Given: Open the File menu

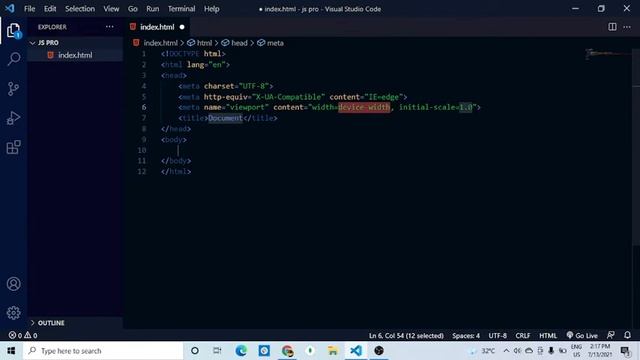Looking at the screenshot, I should tap(29, 9).
